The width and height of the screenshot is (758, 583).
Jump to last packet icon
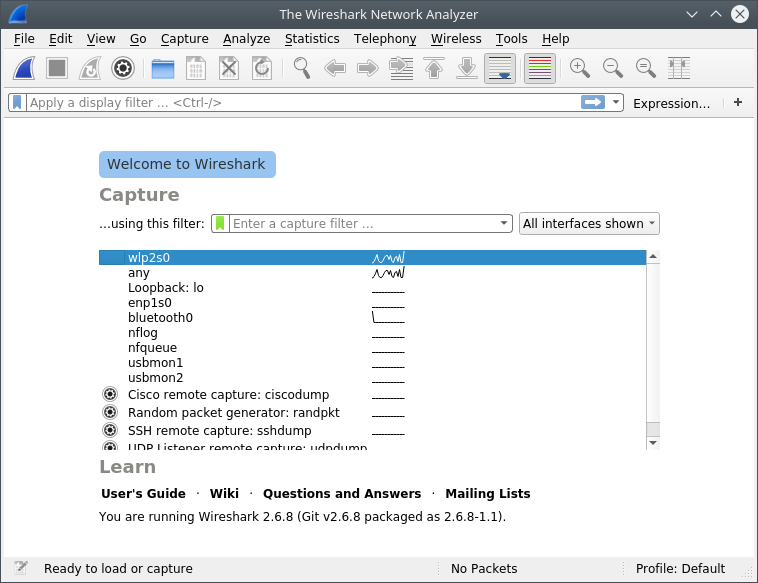(x=467, y=68)
